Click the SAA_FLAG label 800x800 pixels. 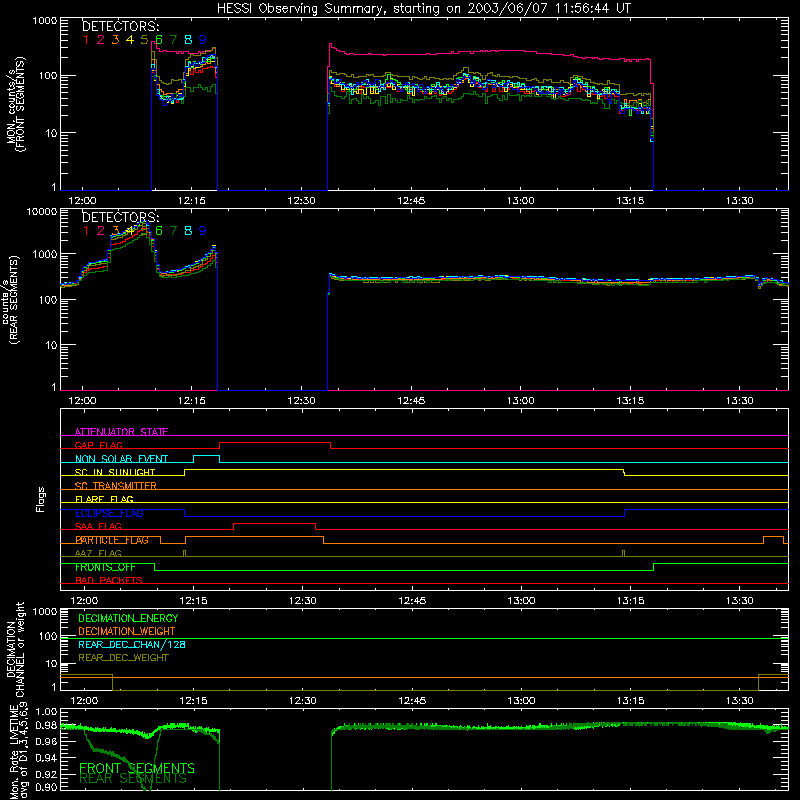click(98, 526)
